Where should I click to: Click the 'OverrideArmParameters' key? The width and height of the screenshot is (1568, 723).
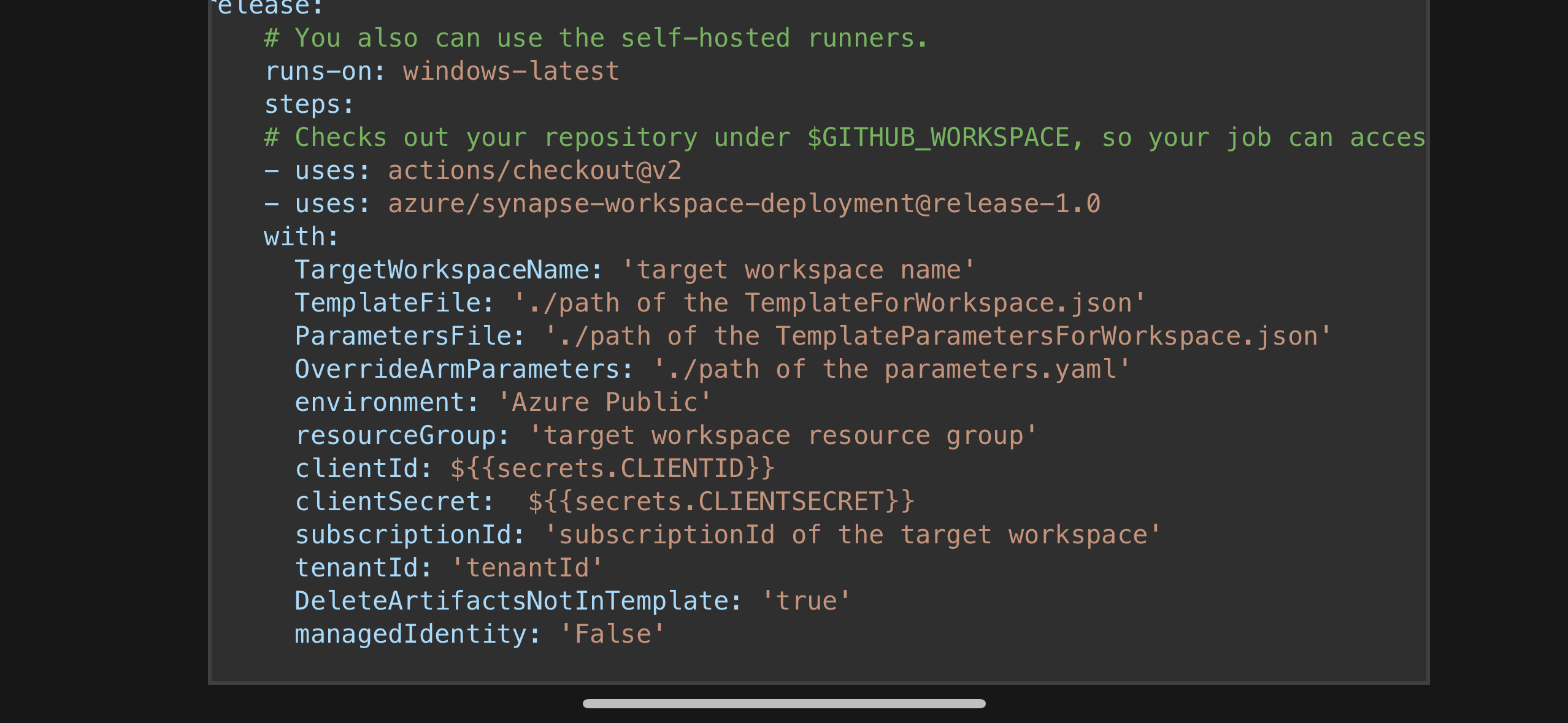coord(458,369)
